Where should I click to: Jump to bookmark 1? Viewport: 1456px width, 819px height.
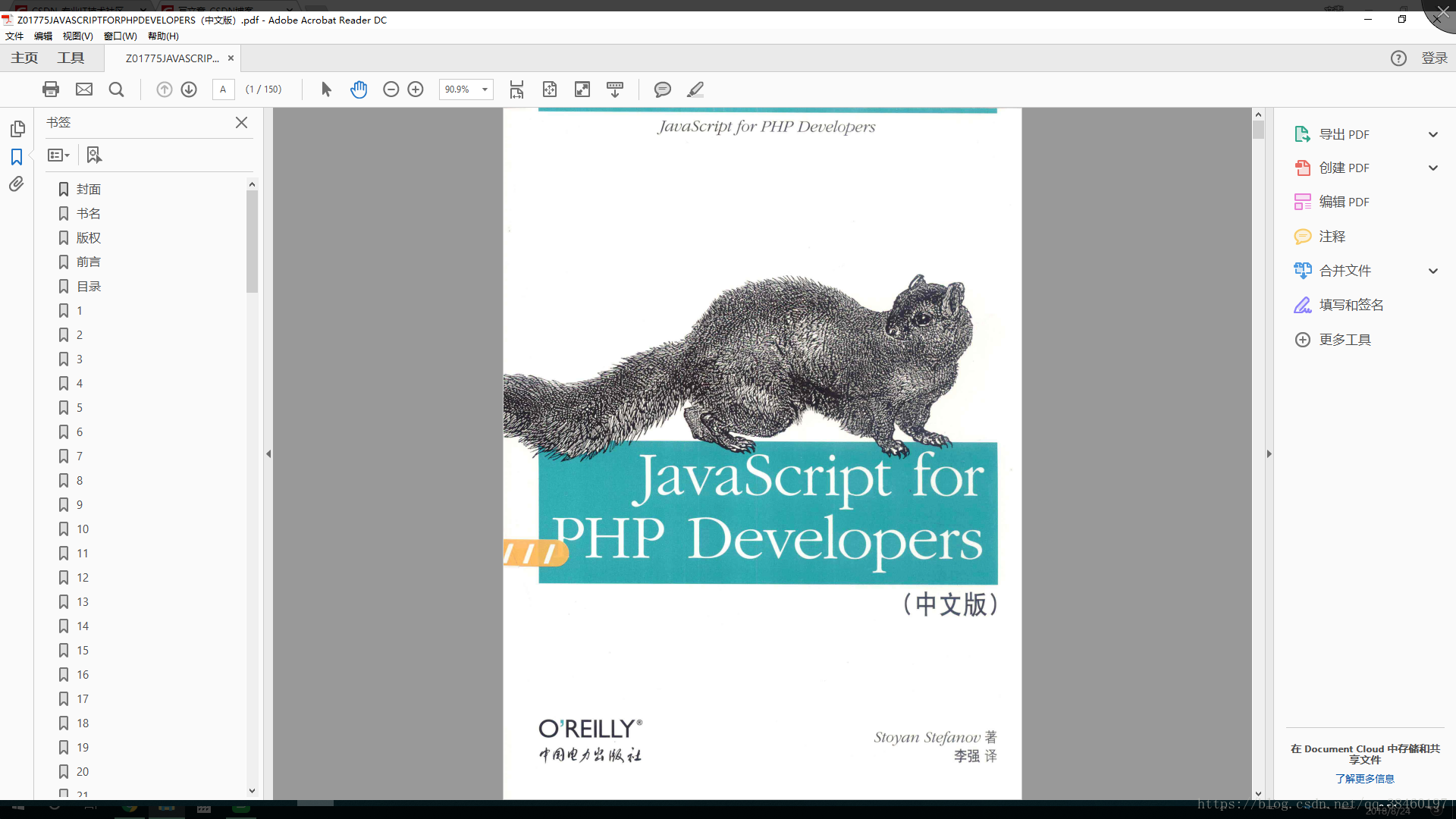[x=79, y=311]
